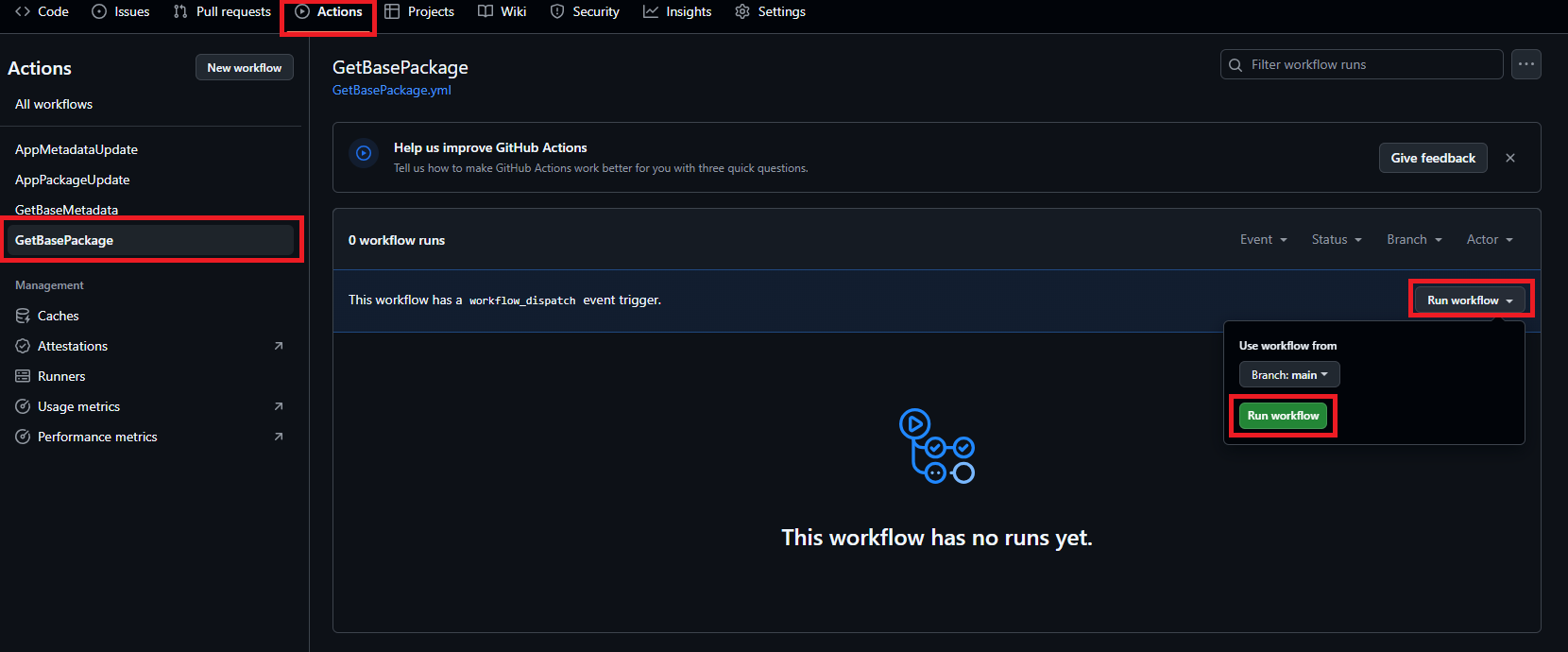This screenshot has height=652, width=1568.
Task: Select the GetBasePackage workflow
Action: (151, 240)
